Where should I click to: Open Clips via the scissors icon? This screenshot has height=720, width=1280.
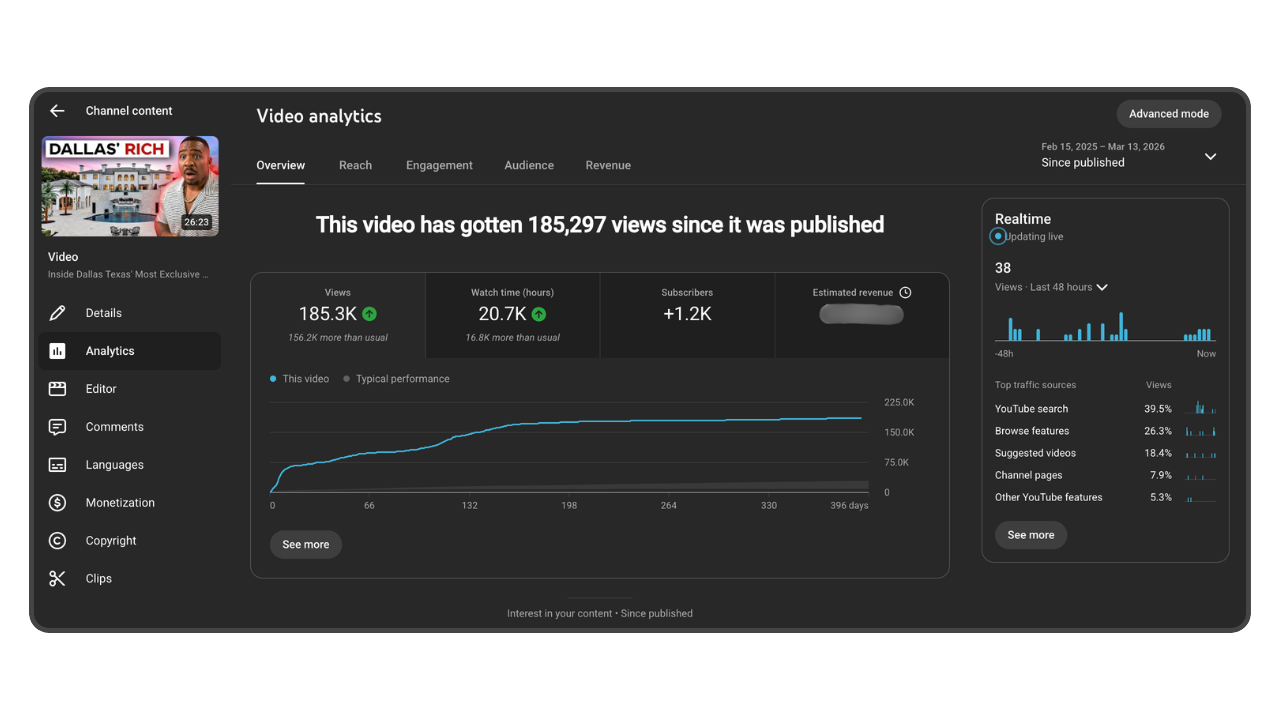[x=58, y=579]
